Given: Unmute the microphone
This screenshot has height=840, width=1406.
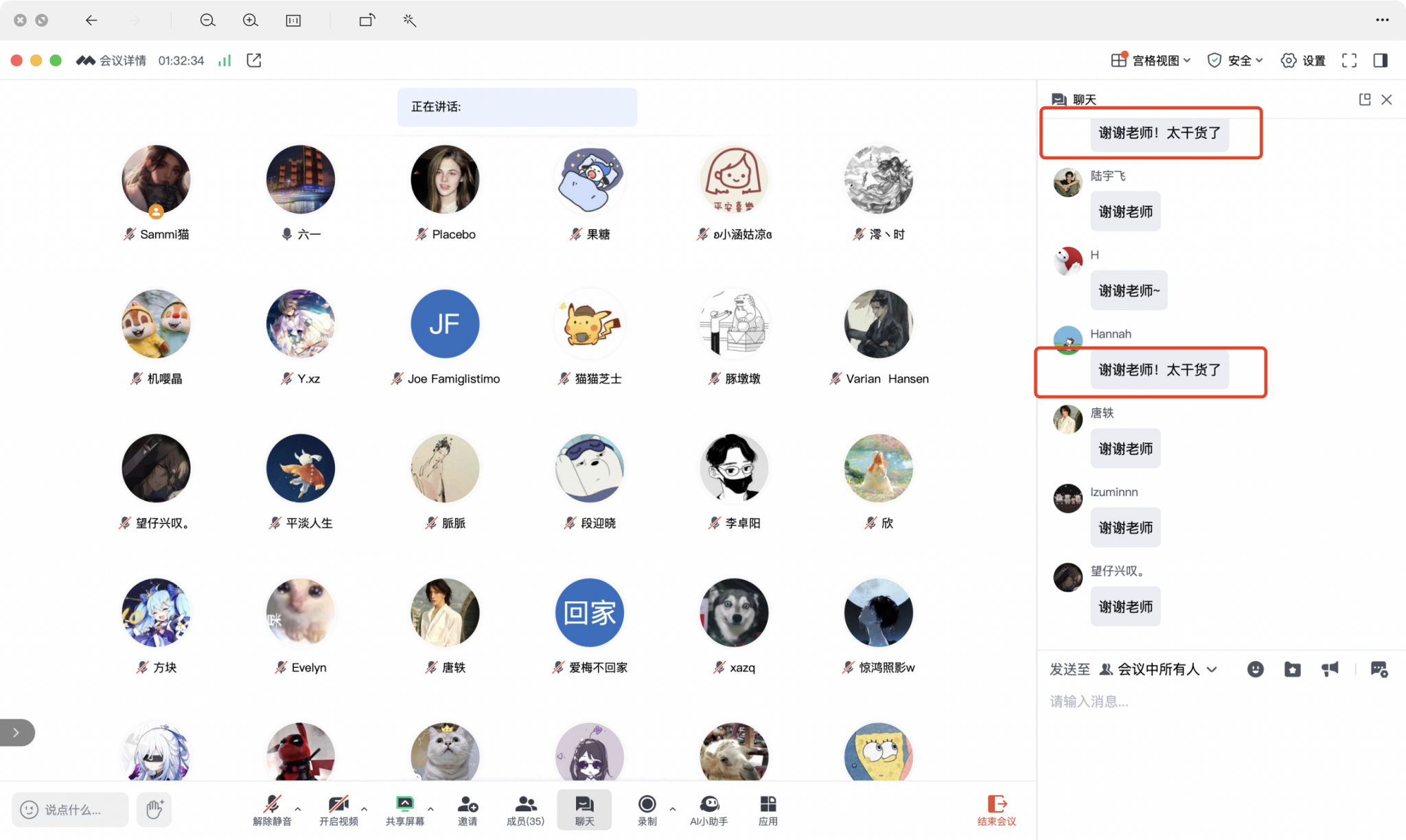Looking at the screenshot, I should coord(272,809).
